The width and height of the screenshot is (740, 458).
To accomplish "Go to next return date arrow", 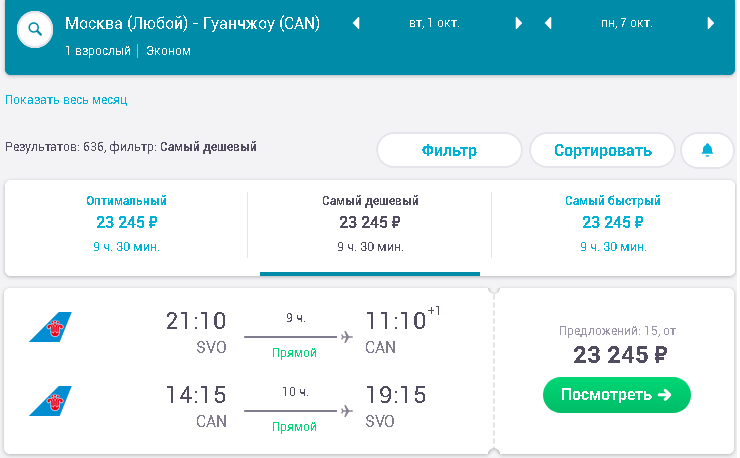I will pyautogui.click(x=711, y=23).
